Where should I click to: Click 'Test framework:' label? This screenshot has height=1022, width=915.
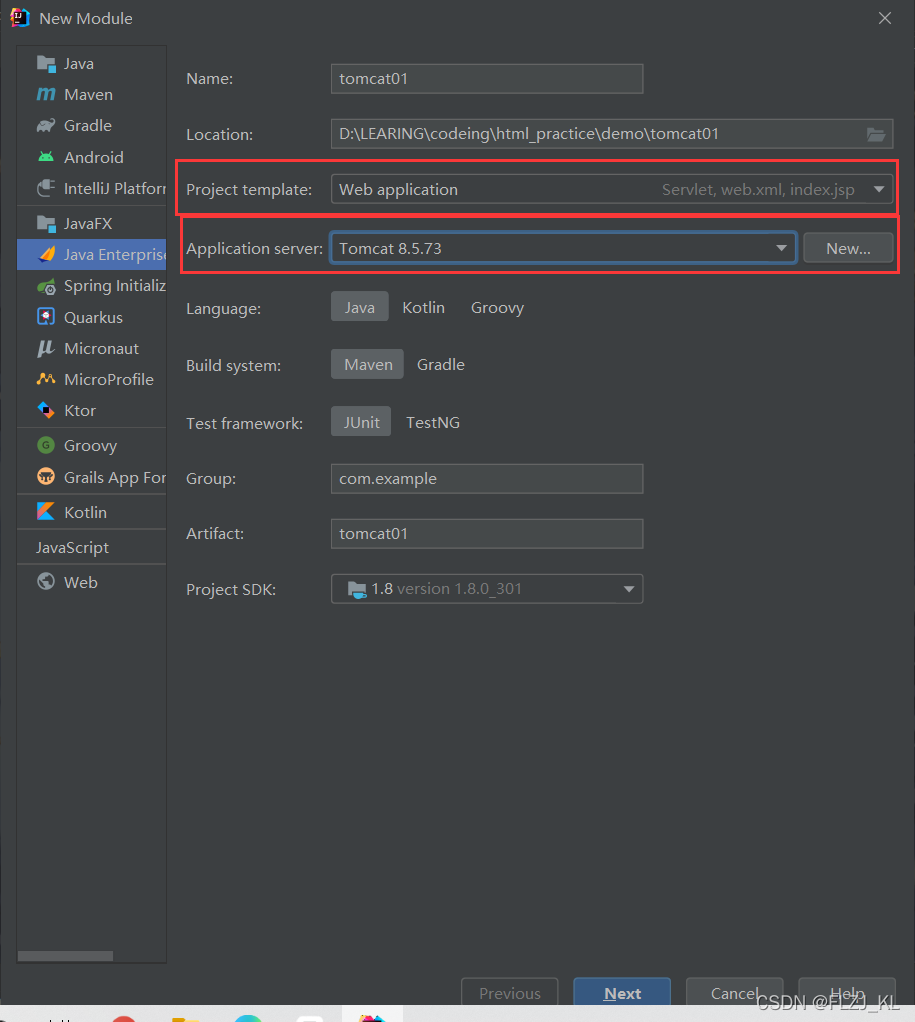[244, 423]
